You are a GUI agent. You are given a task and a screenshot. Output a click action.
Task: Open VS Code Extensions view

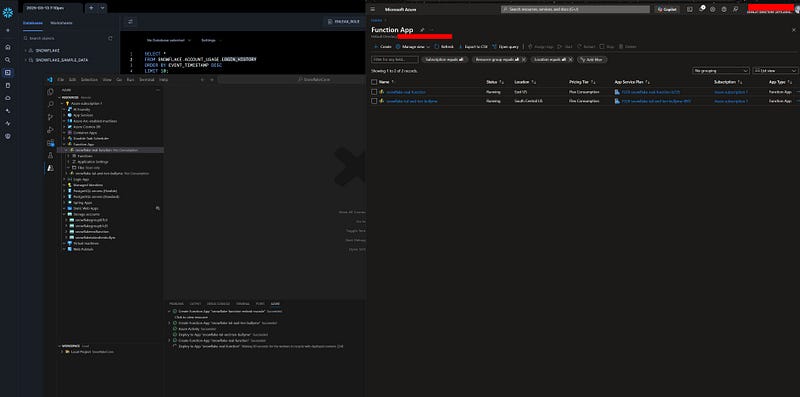click(x=50, y=143)
